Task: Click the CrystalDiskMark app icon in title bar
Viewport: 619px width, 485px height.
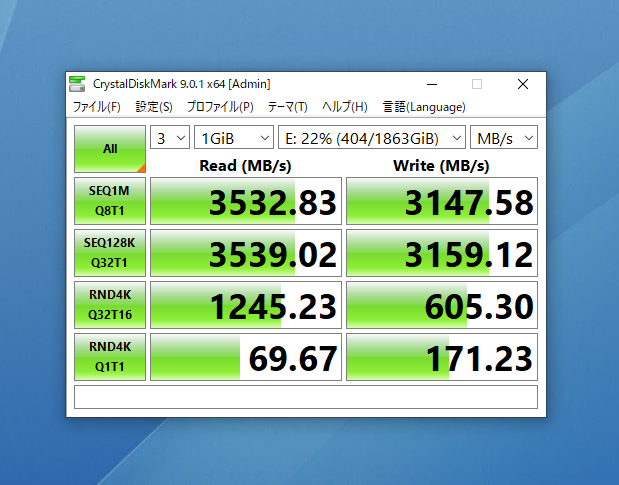Action: click(x=77, y=84)
